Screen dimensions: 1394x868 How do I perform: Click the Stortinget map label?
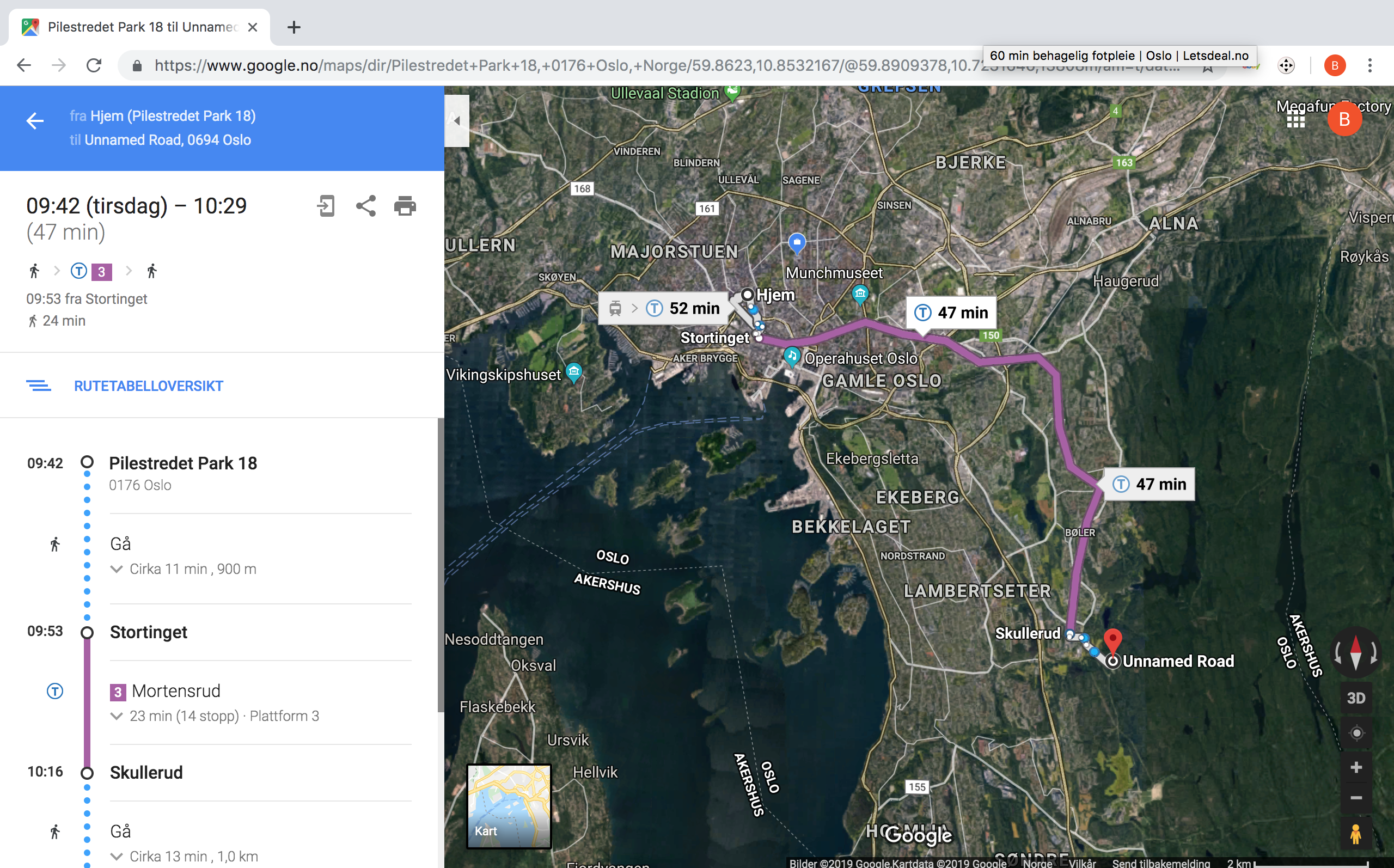[x=714, y=338]
